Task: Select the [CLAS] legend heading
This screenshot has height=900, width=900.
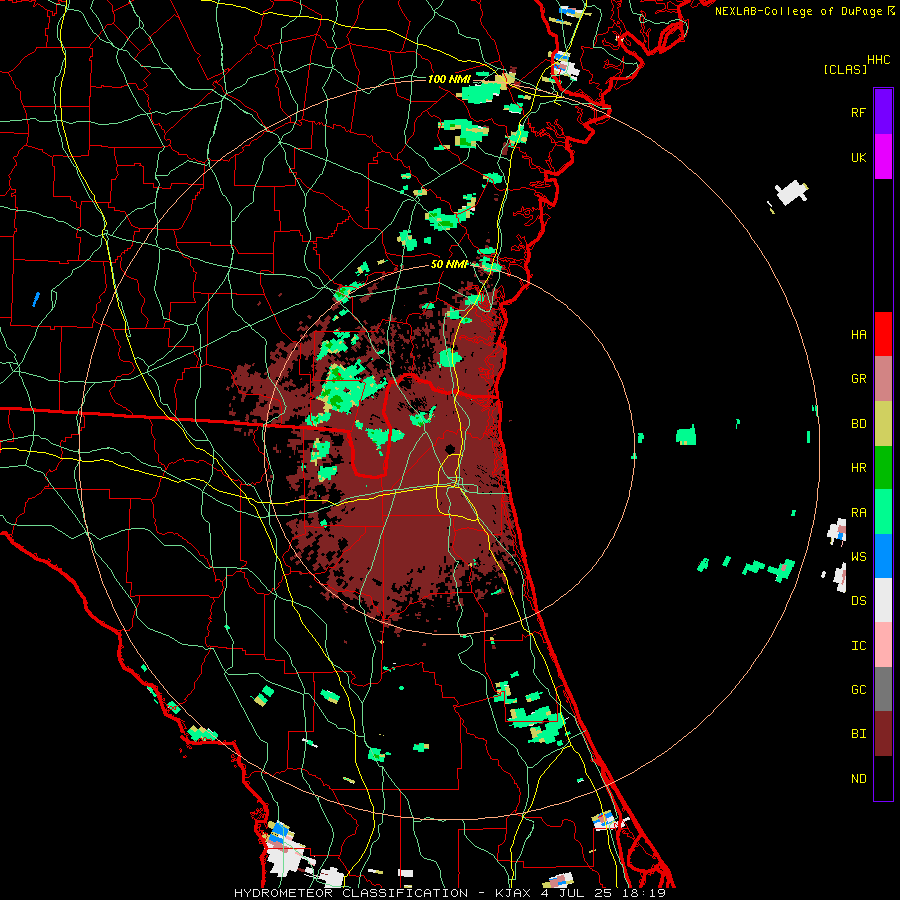Action: (845, 69)
